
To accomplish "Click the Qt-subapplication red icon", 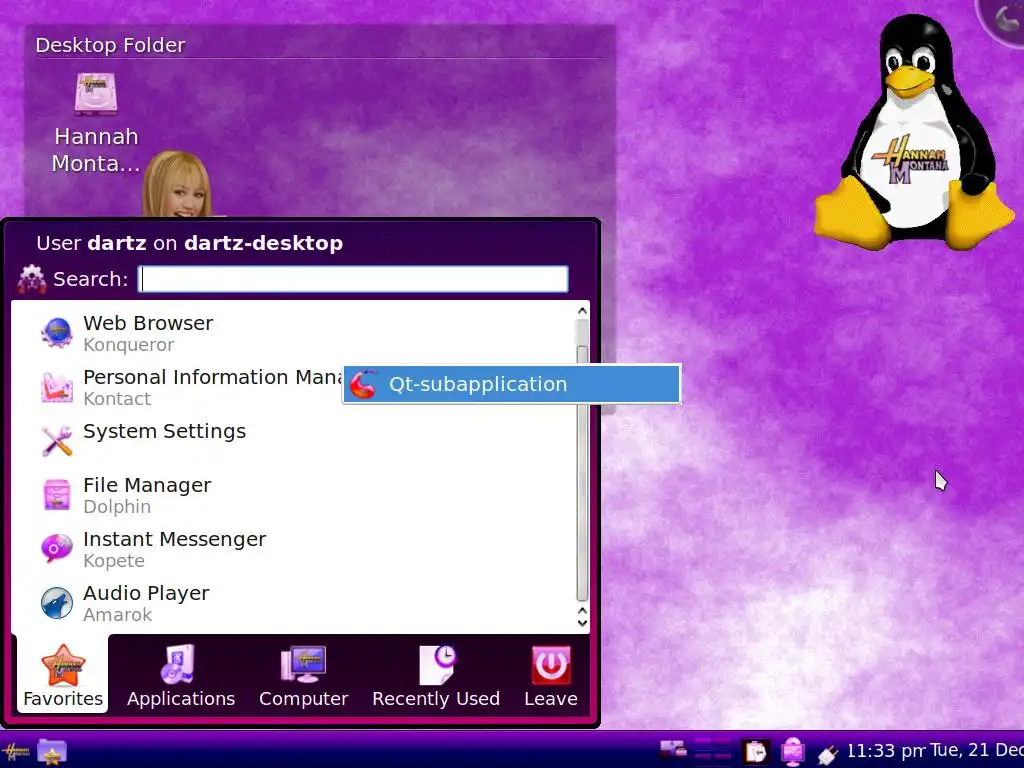I will click(x=363, y=384).
